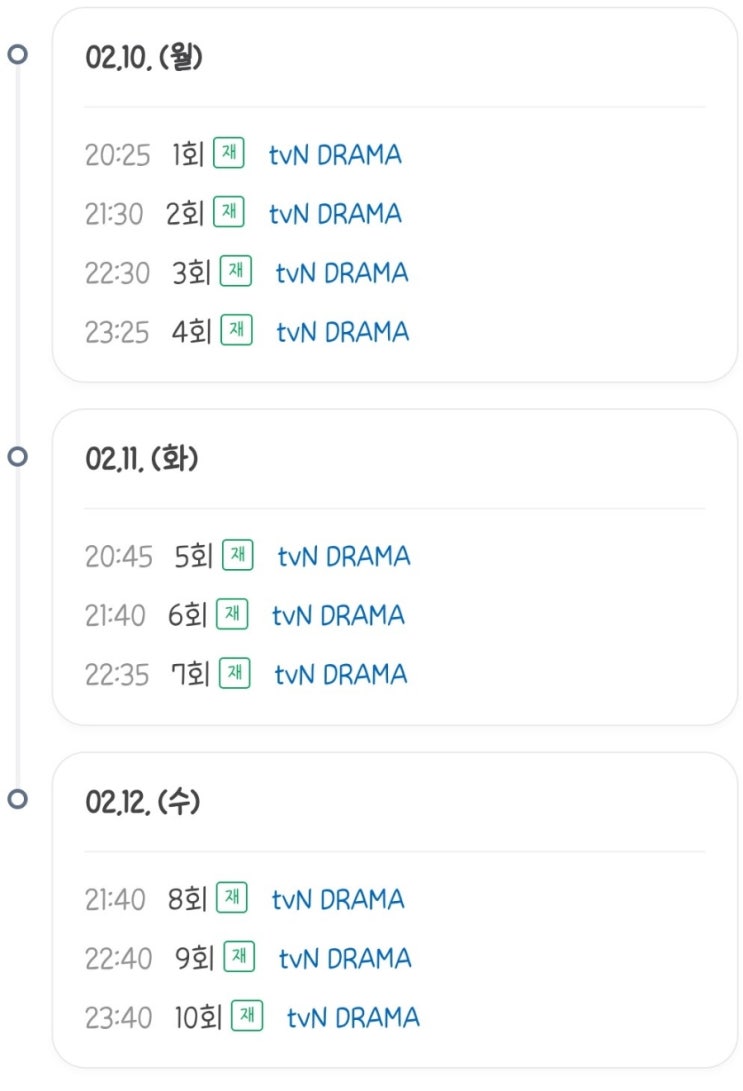The height and width of the screenshot is (1091, 743).
Task: Select the 02.10. (월) timeline dot
Action: 17,54
